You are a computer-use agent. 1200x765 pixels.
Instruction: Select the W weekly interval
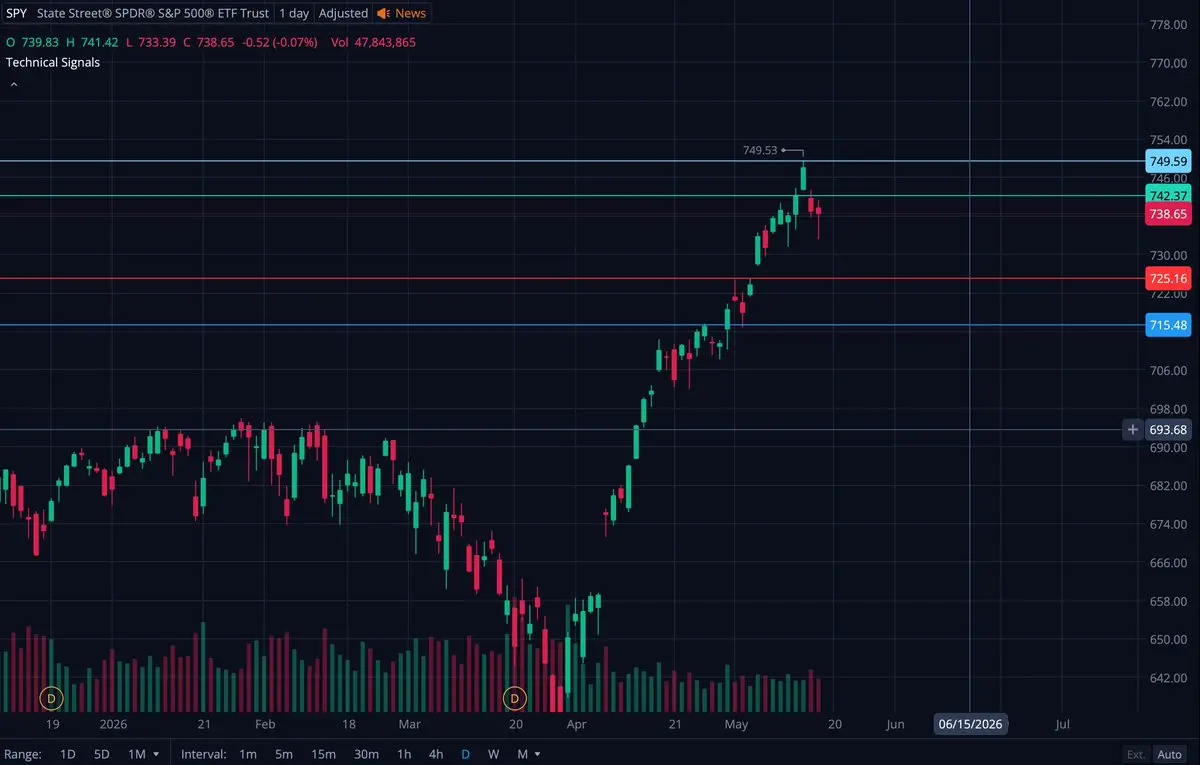click(x=494, y=754)
